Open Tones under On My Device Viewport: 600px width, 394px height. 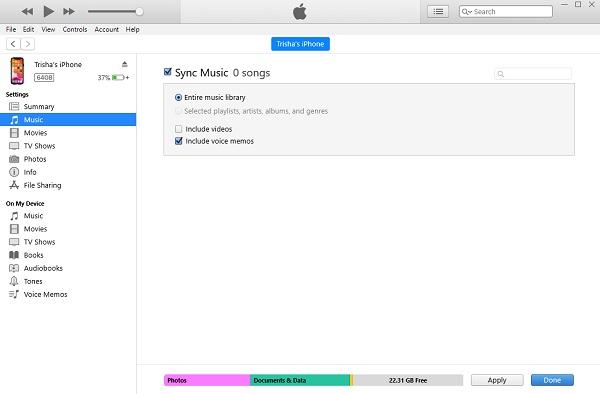tap(68, 281)
